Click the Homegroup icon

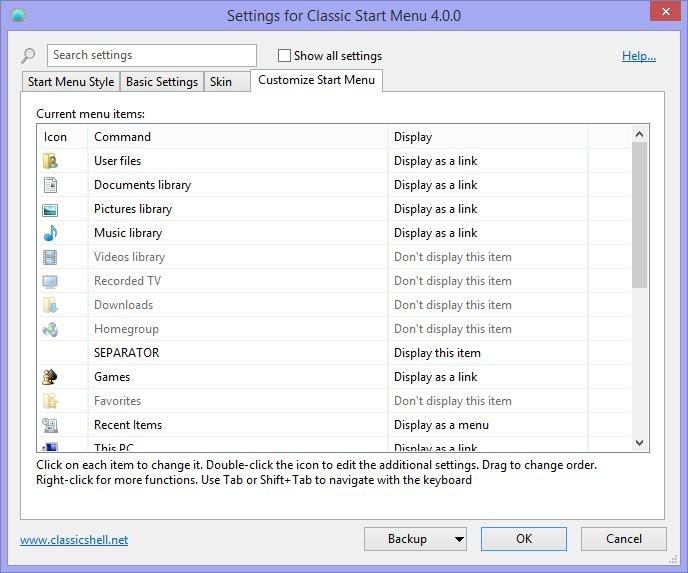coord(50,329)
